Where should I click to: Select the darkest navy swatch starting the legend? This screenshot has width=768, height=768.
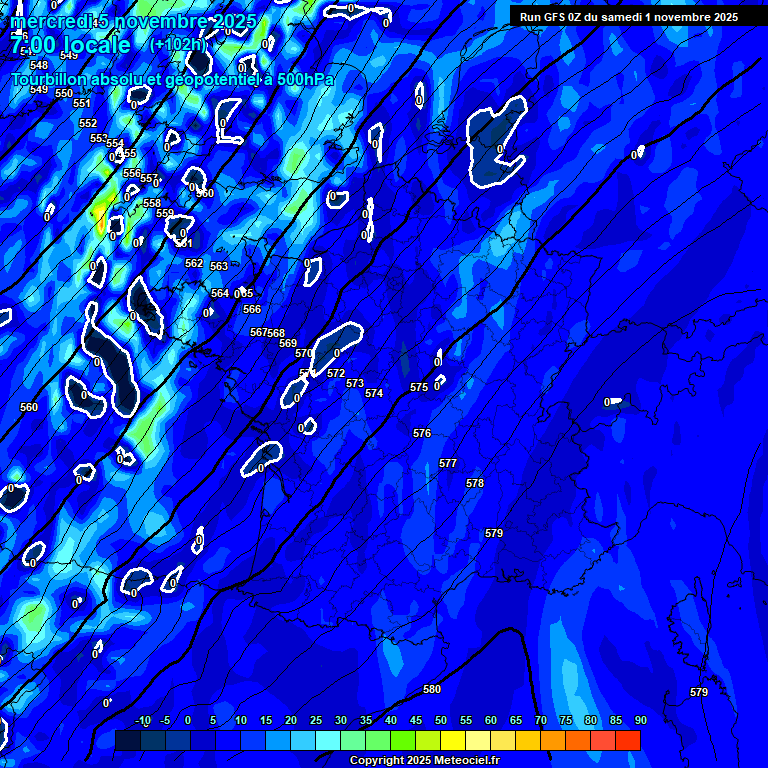point(127,740)
